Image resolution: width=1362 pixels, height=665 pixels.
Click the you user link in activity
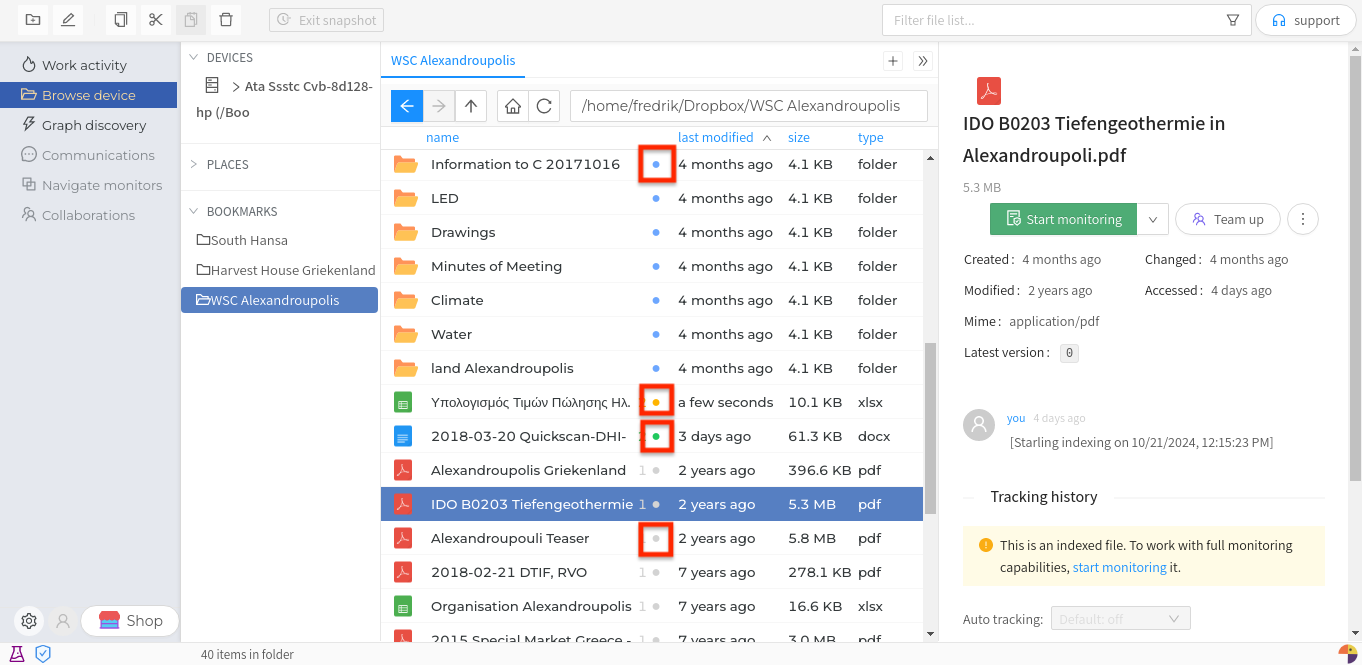tap(1016, 418)
